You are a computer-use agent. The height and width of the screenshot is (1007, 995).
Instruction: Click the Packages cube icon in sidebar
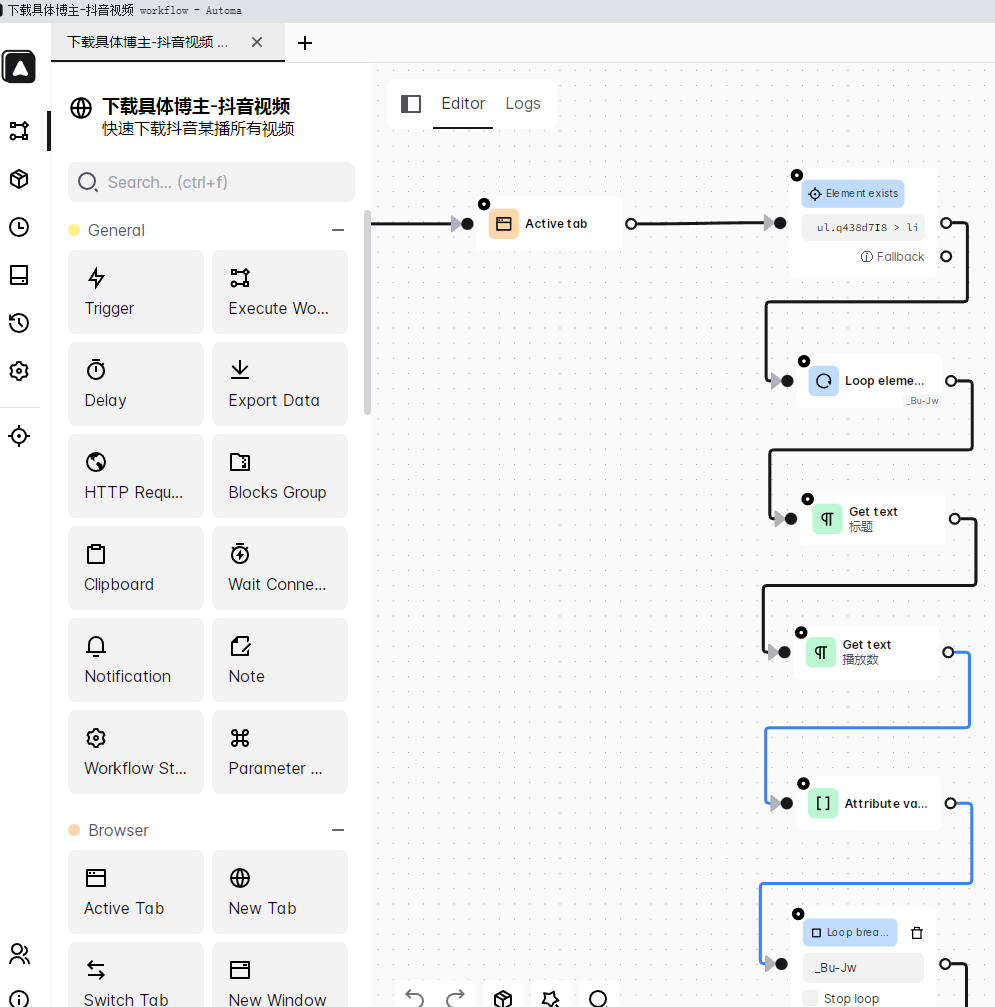[x=19, y=179]
